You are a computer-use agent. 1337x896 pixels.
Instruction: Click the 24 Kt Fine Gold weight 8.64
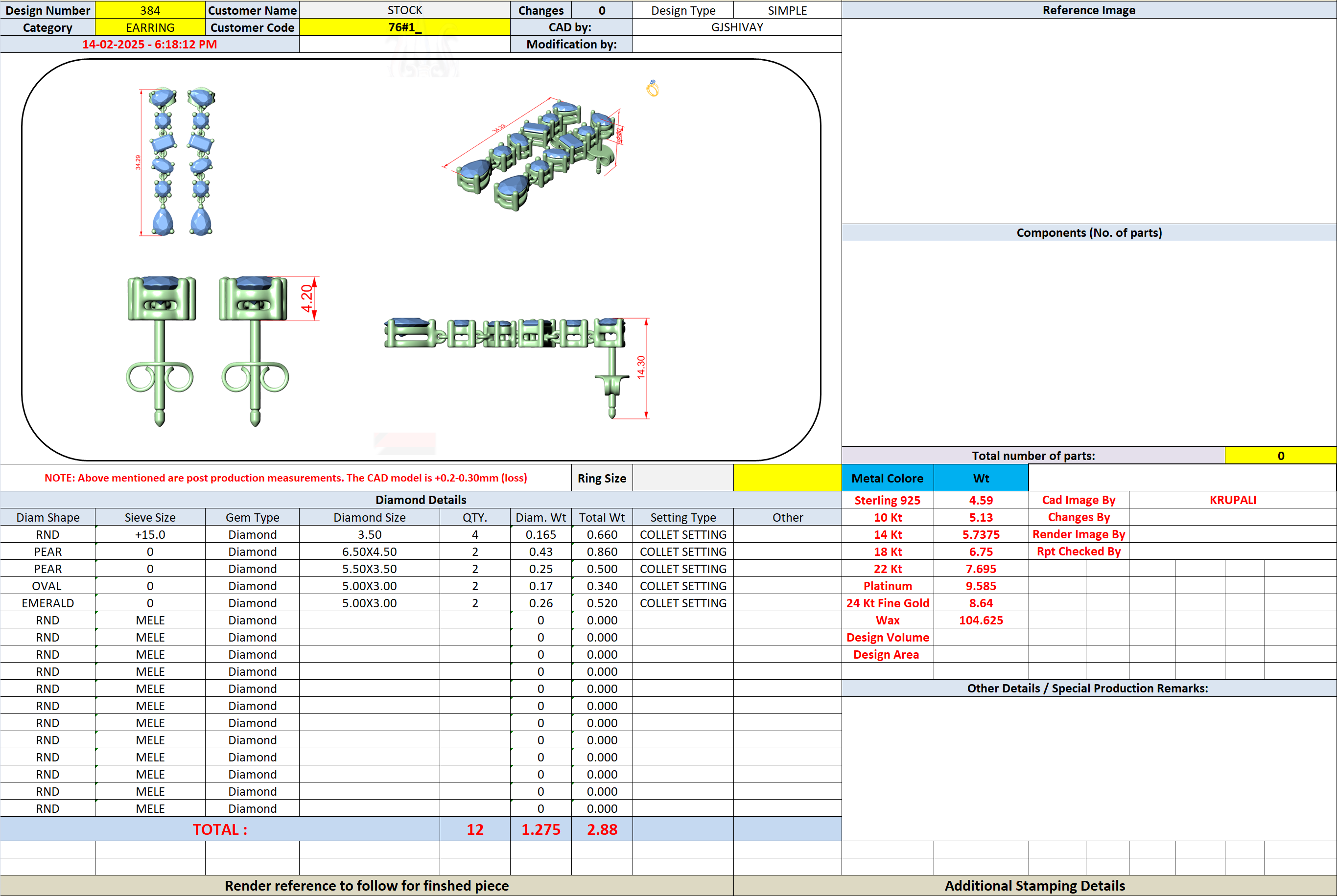tap(981, 603)
